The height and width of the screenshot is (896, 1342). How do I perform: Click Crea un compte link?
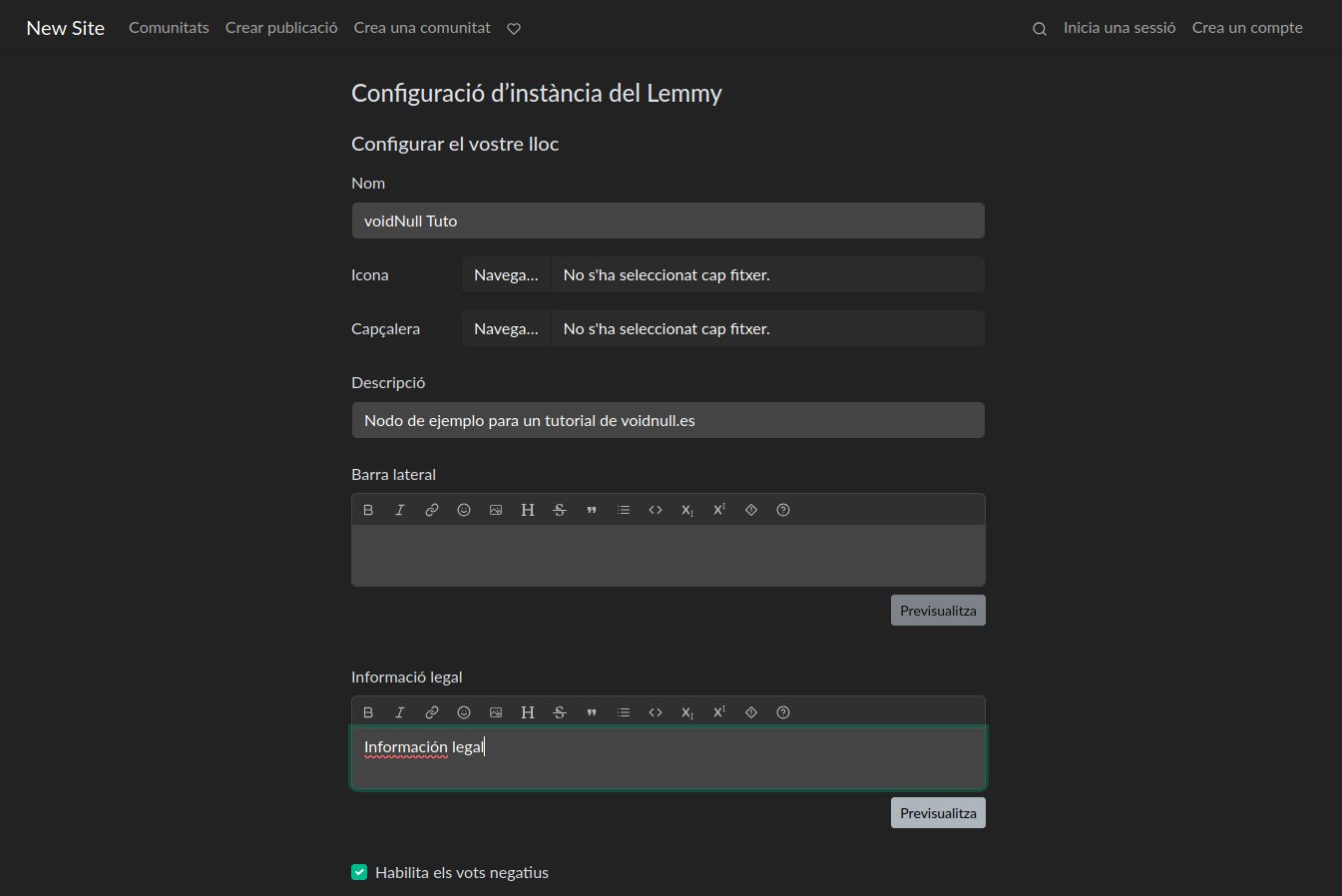1247,28
